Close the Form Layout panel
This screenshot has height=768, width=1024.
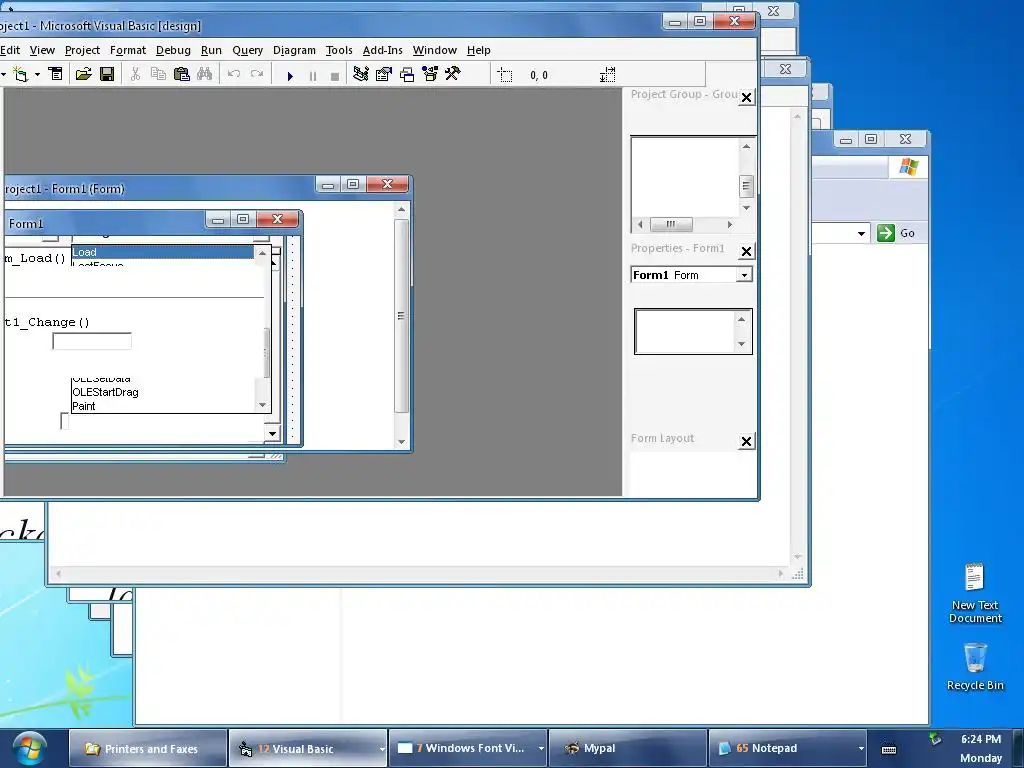coord(746,441)
